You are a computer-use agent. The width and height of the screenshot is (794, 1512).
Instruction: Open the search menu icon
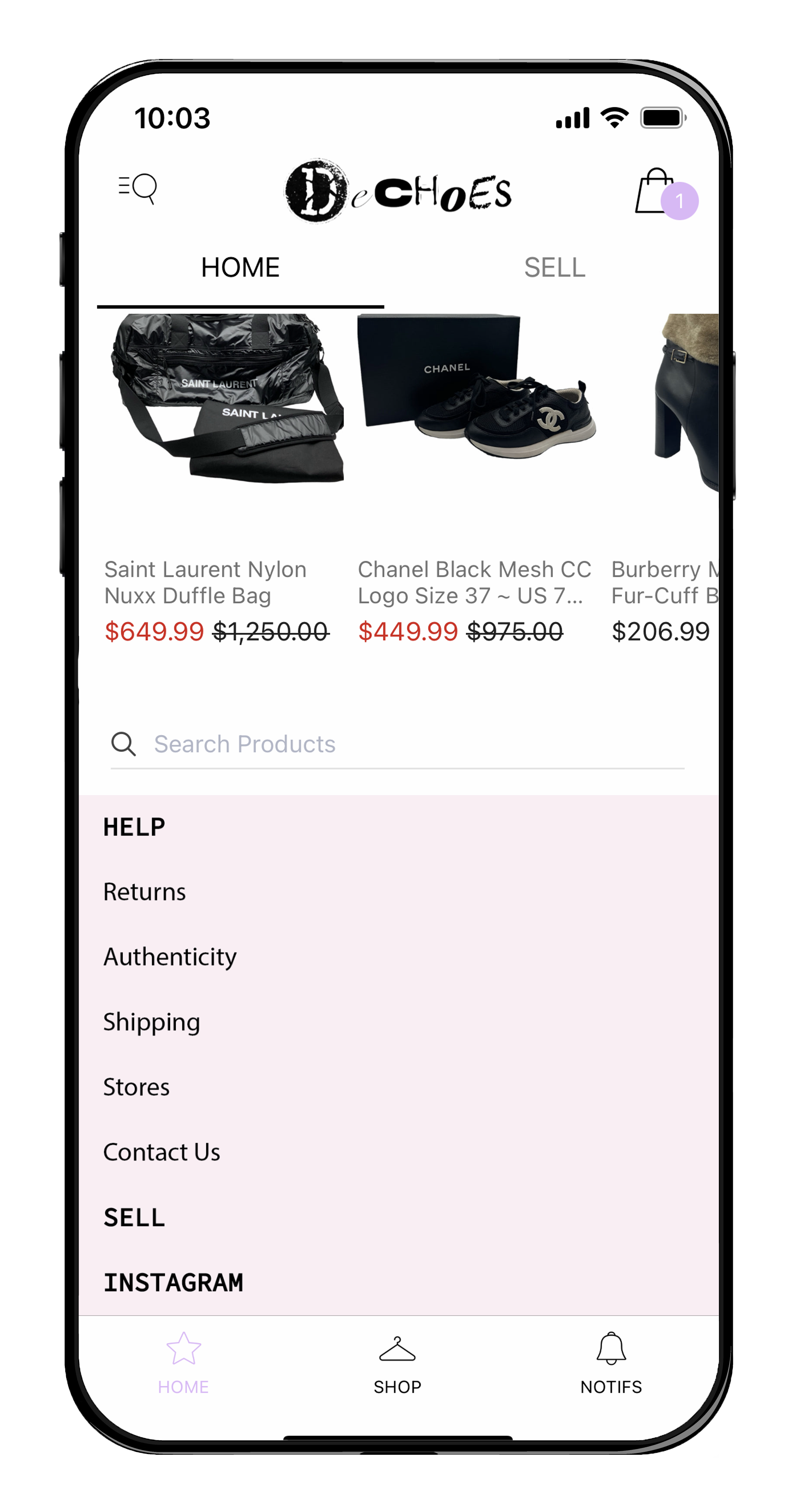pos(138,188)
